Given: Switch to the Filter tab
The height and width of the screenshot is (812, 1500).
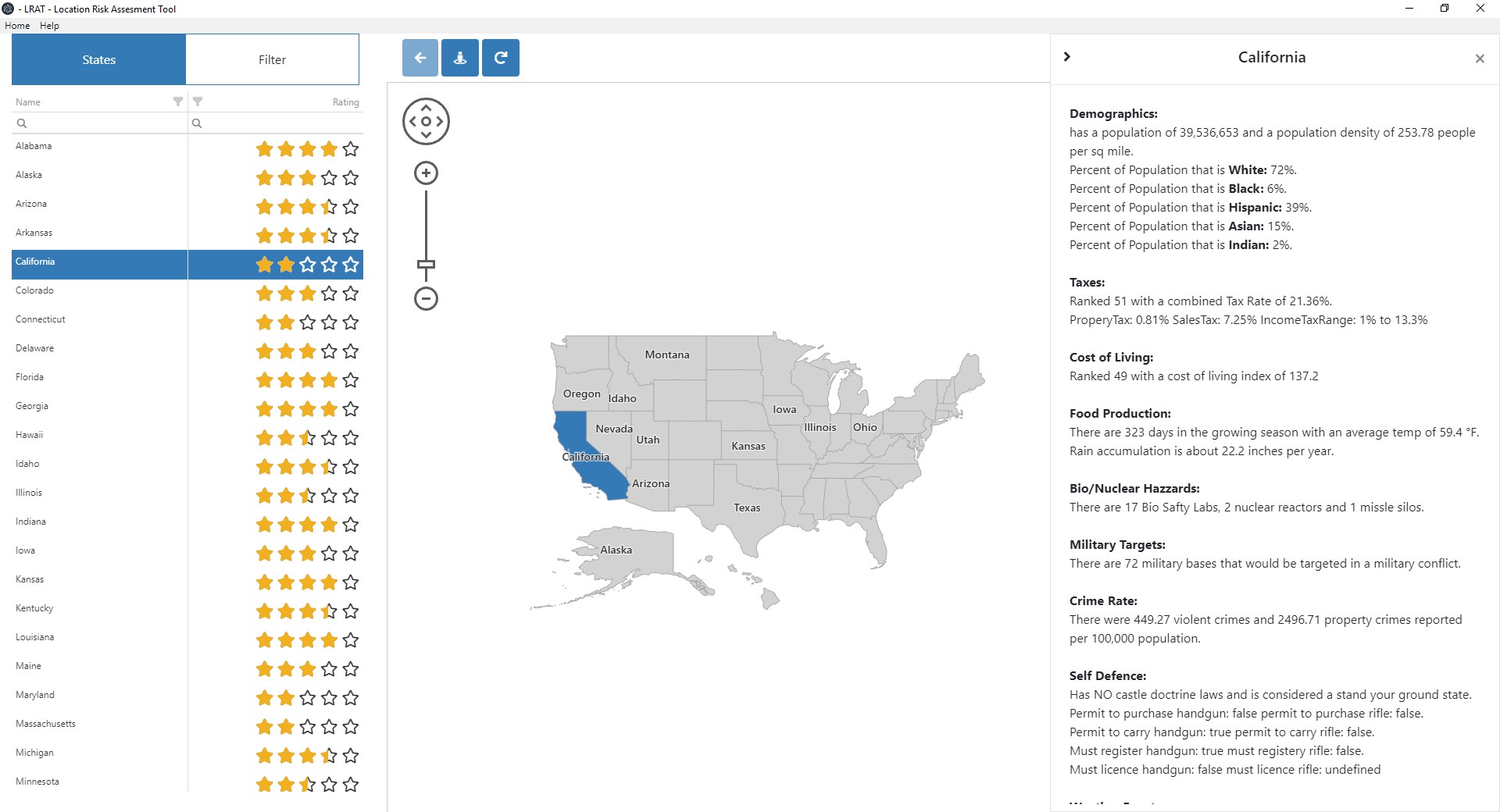Looking at the screenshot, I should click(x=272, y=59).
